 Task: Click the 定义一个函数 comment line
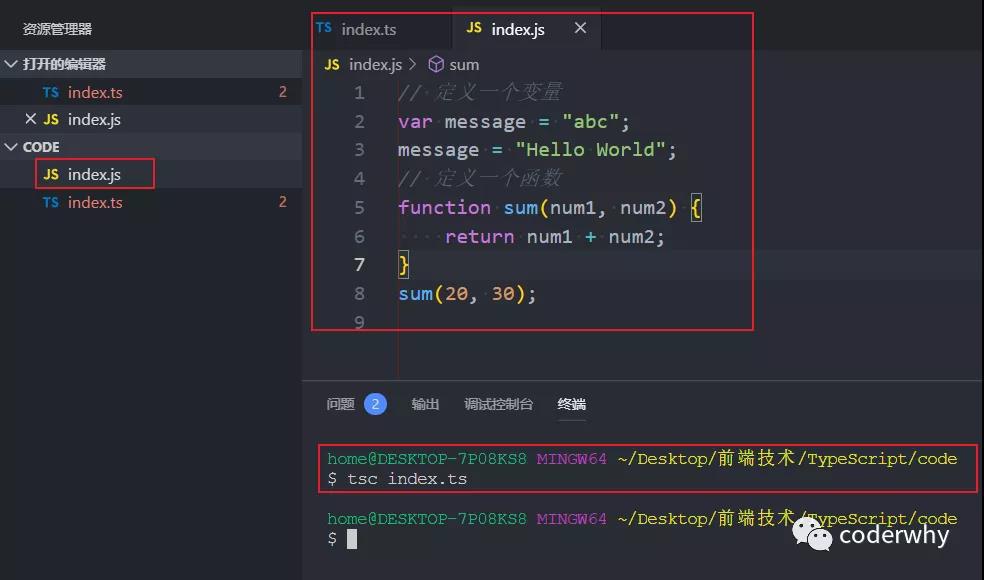pos(479,179)
